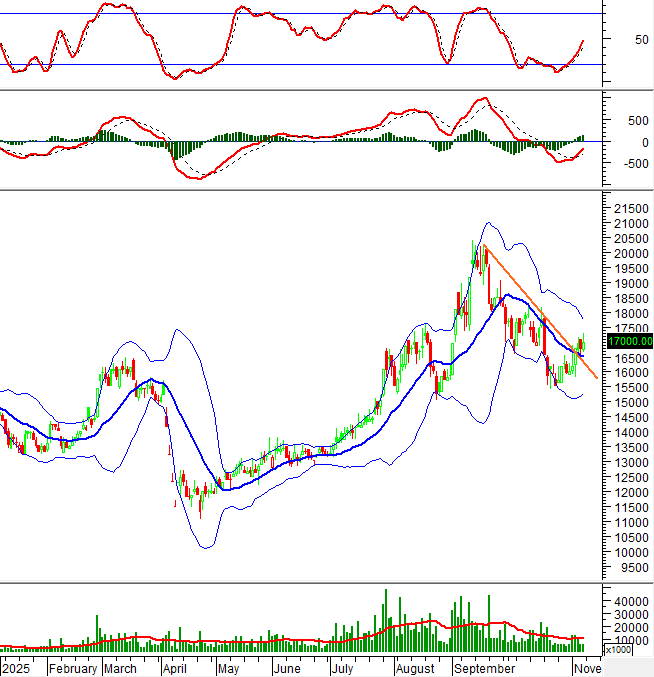Click the 2025 year label on the time axis

17,668
